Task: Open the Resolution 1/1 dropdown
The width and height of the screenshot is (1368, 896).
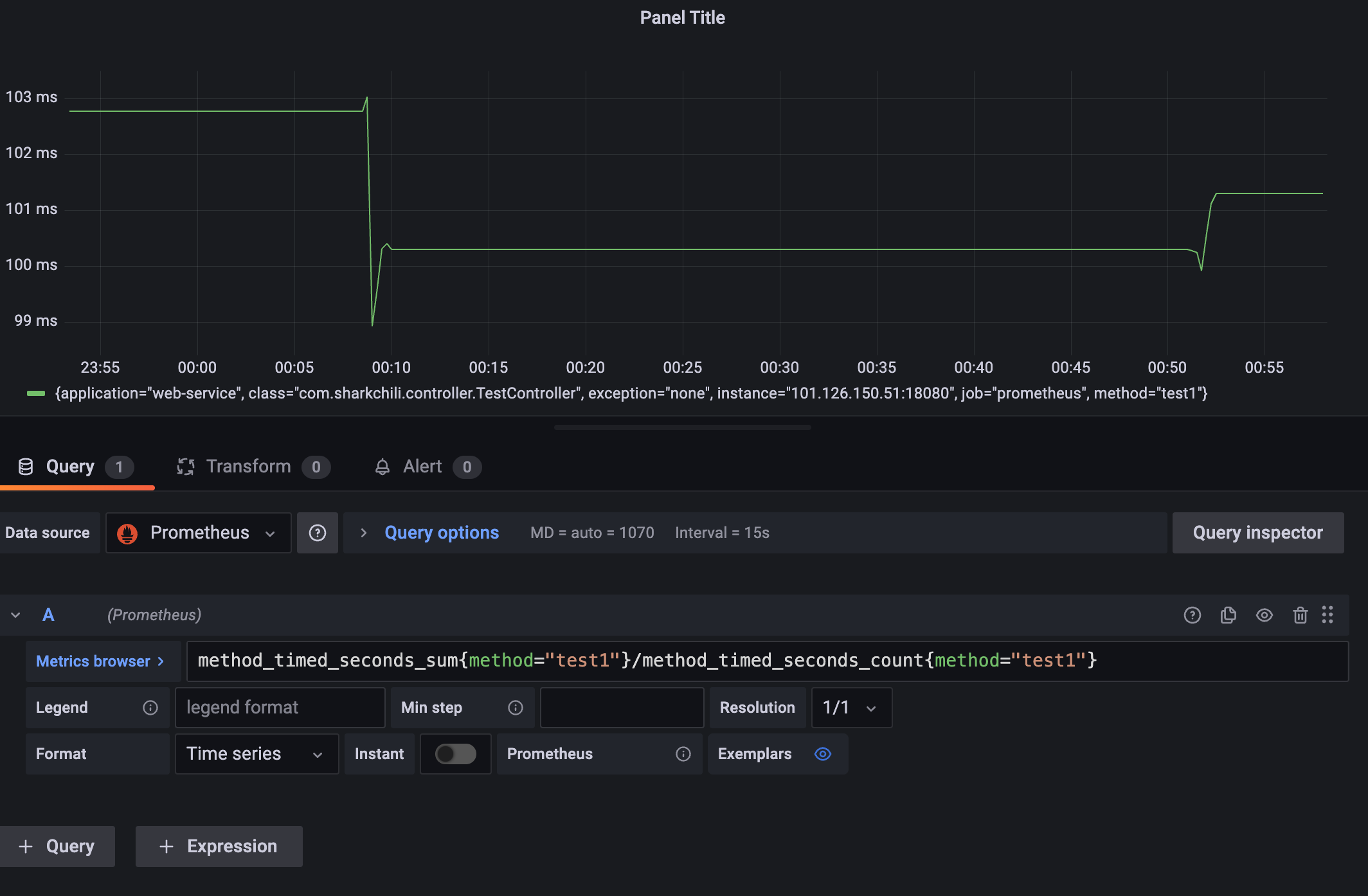Action: (x=851, y=708)
